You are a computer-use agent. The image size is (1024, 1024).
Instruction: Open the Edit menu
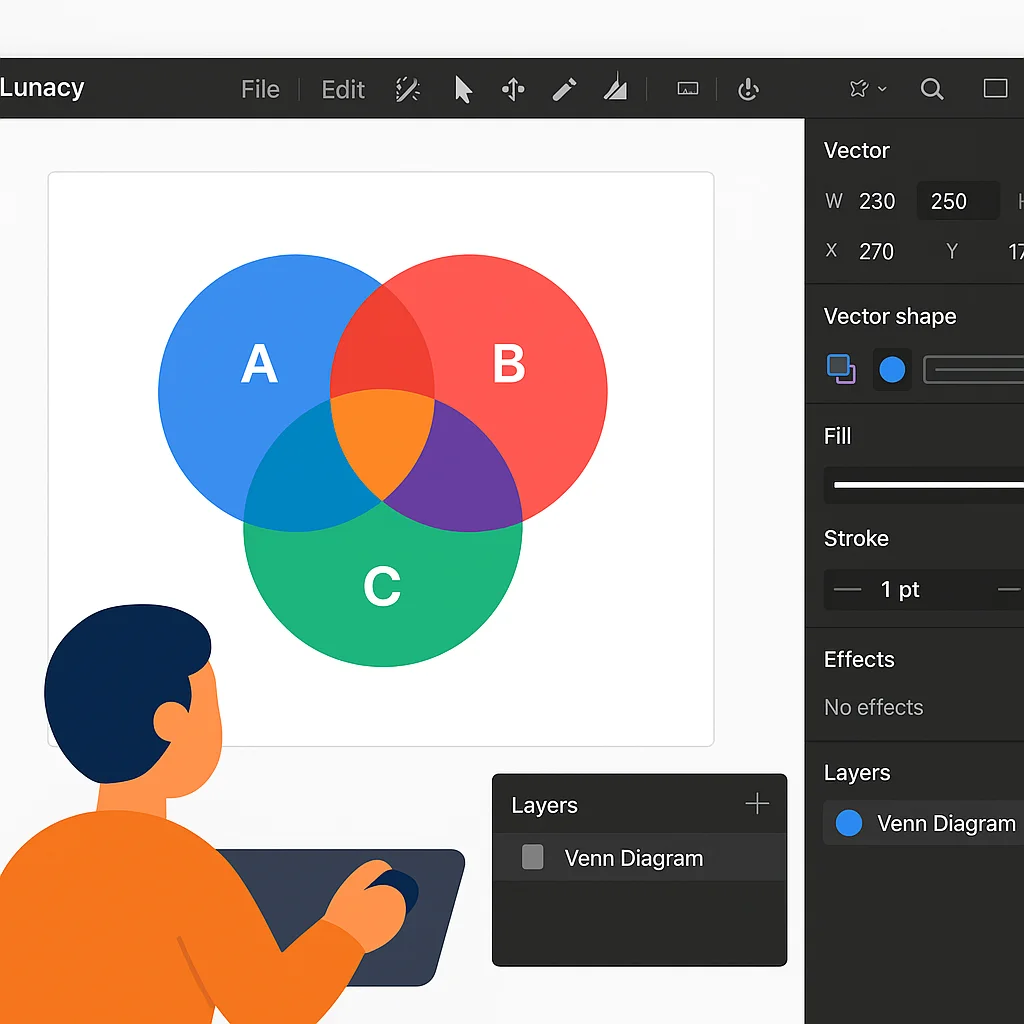point(342,89)
